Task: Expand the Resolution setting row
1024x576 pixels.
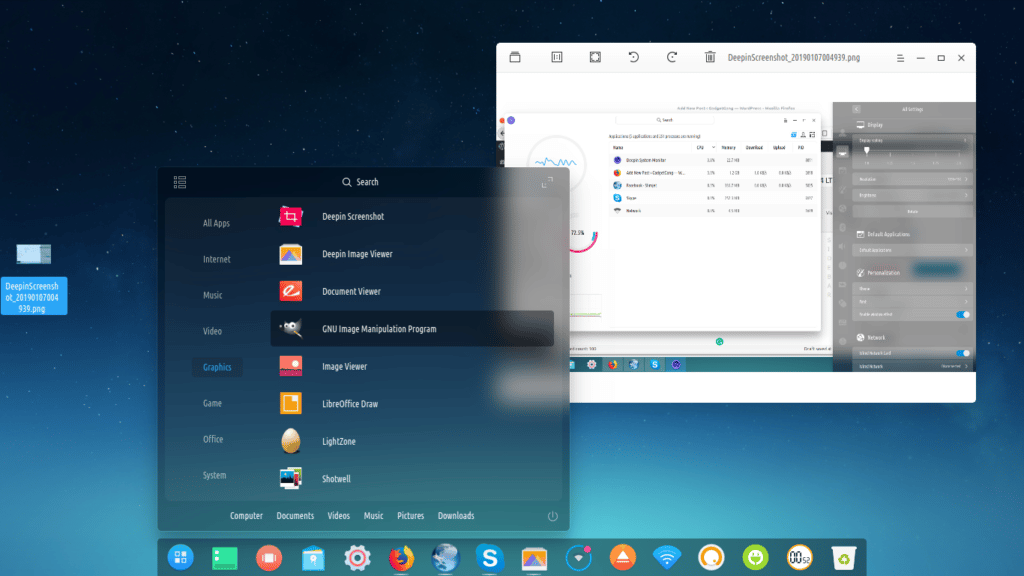Action: (x=912, y=179)
